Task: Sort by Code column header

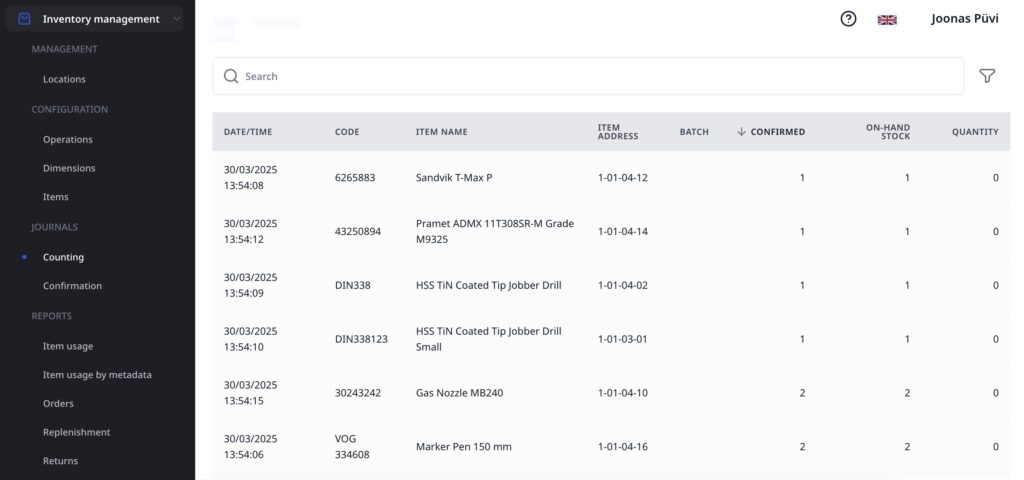Action: click(x=347, y=132)
